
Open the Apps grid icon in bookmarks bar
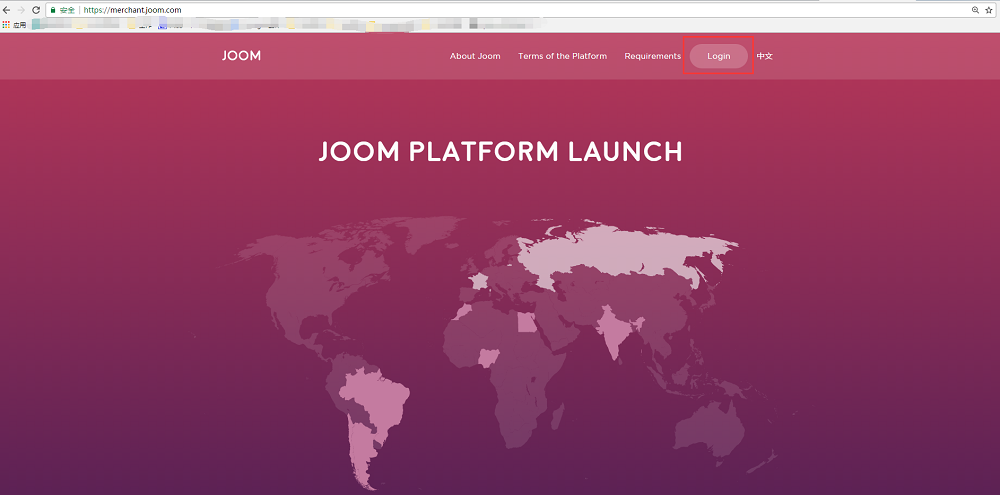(x=6, y=24)
